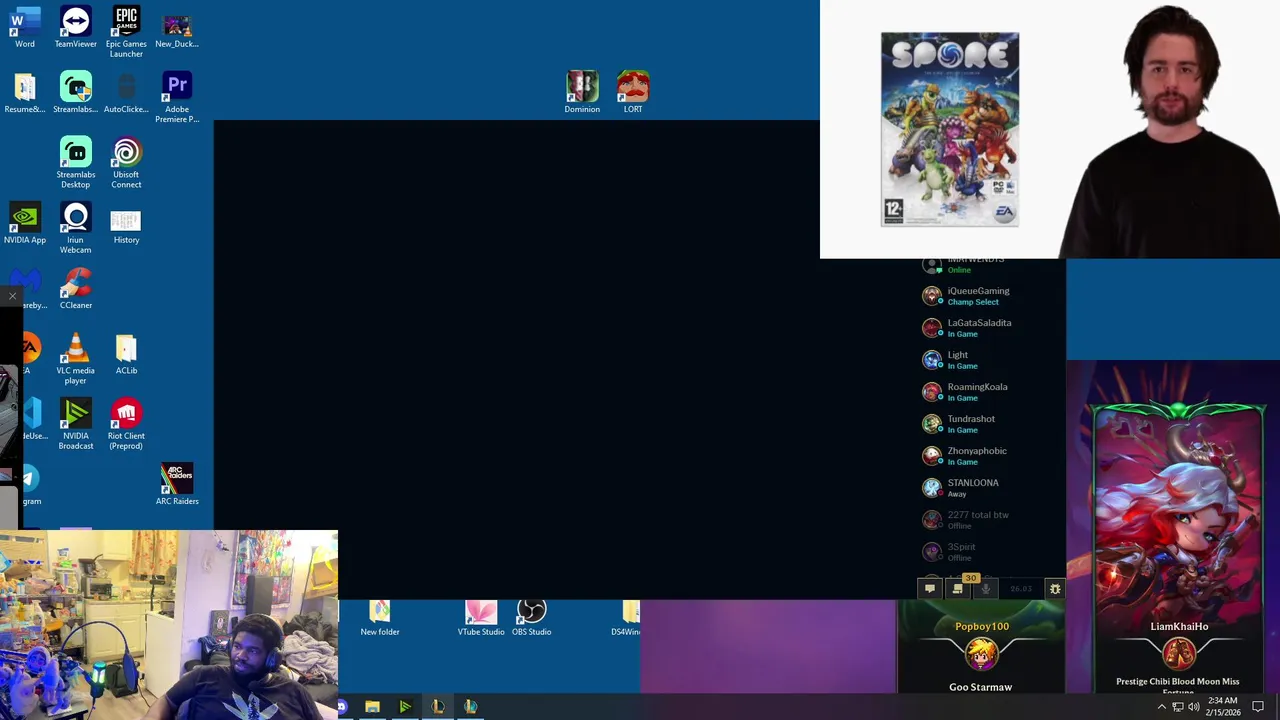
Task: Open the Iriun Webcam shortcut
Action: point(76,228)
